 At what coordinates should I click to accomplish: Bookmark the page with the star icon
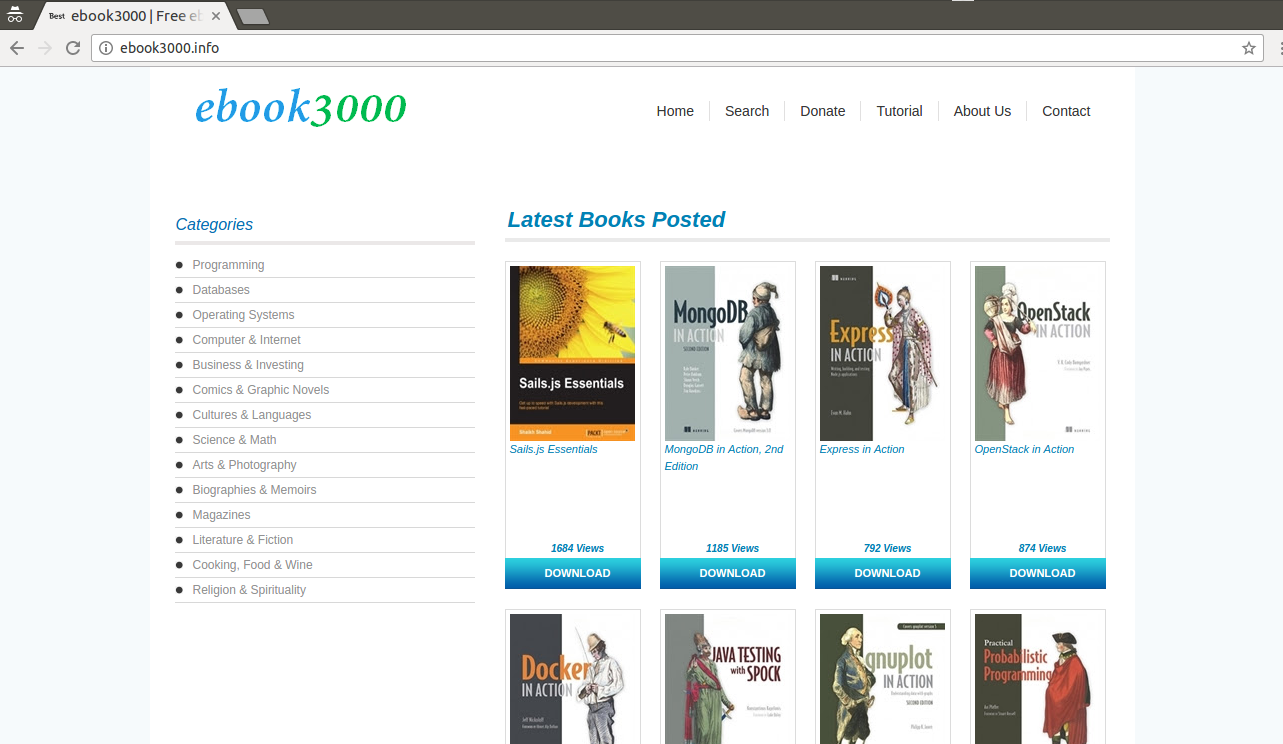pos(1249,48)
